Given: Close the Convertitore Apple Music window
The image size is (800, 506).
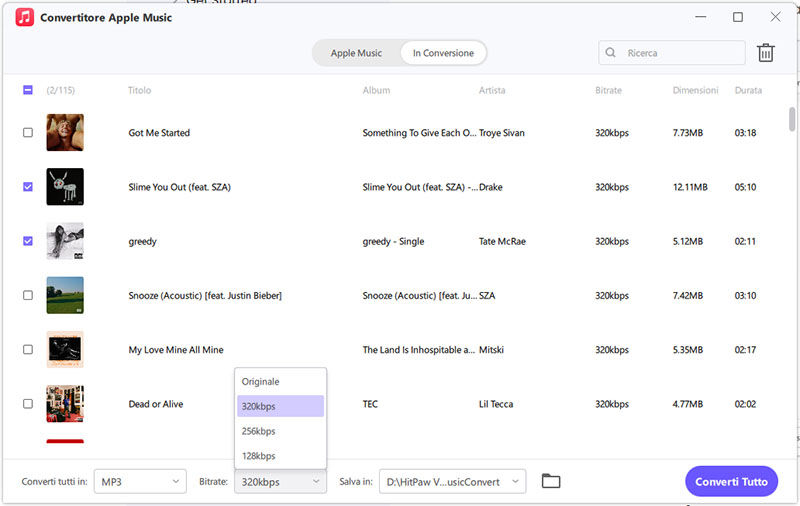Looking at the screenshot, I should coord(775,17).
